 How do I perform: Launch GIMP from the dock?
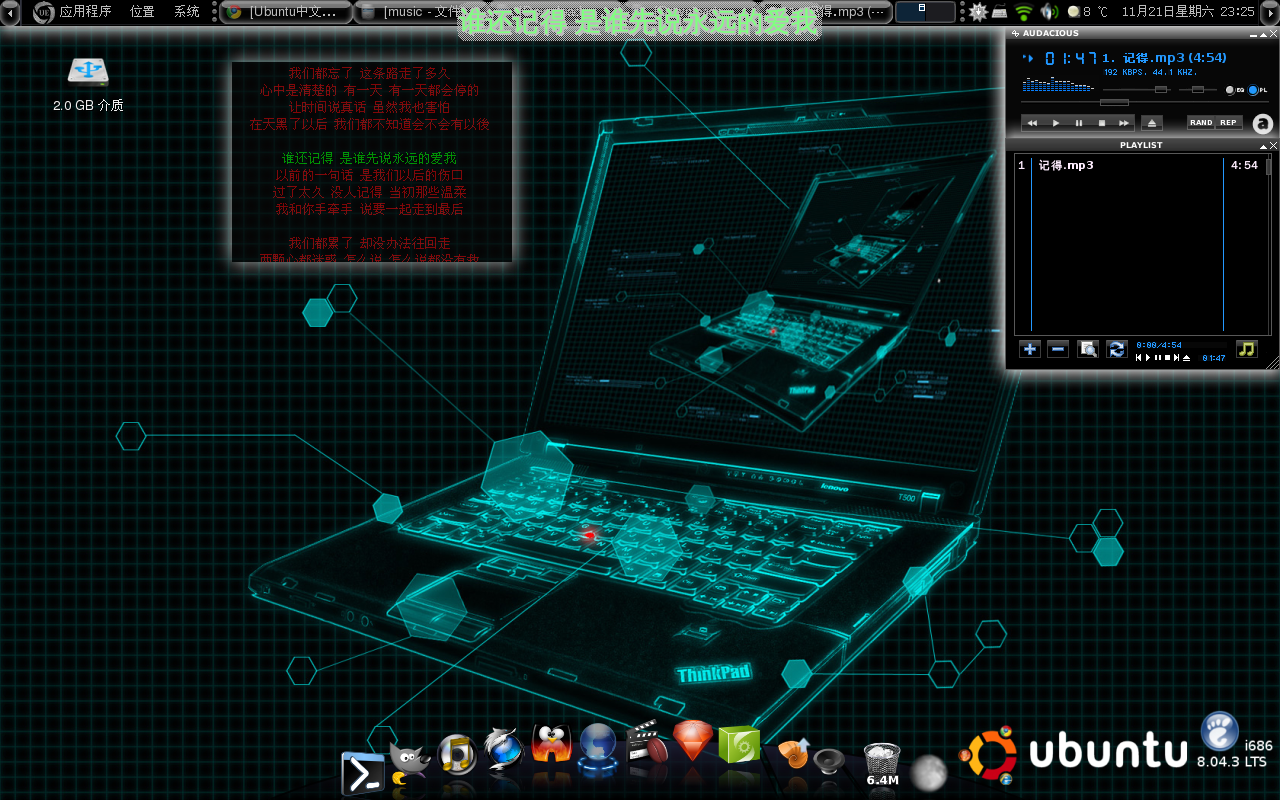click(x=409, y=765)
